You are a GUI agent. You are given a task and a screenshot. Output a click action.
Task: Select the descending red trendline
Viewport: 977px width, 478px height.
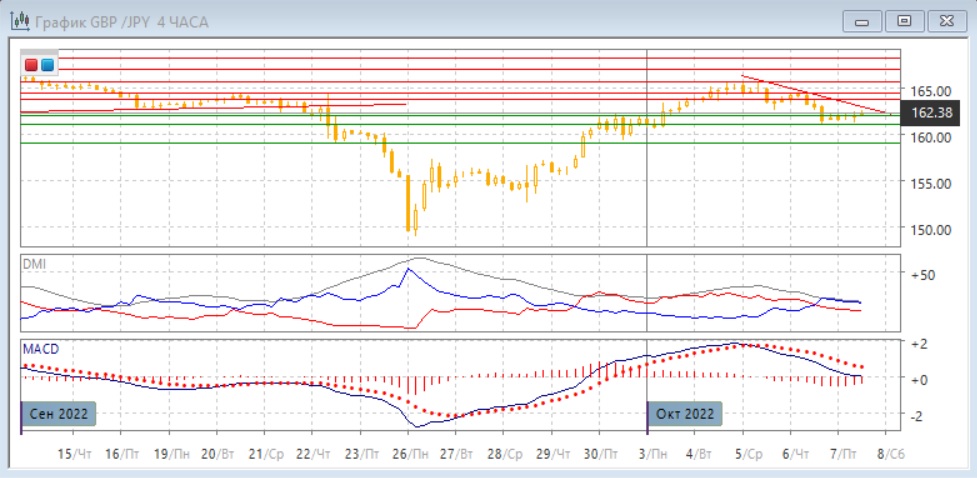(x=810, y=94)
